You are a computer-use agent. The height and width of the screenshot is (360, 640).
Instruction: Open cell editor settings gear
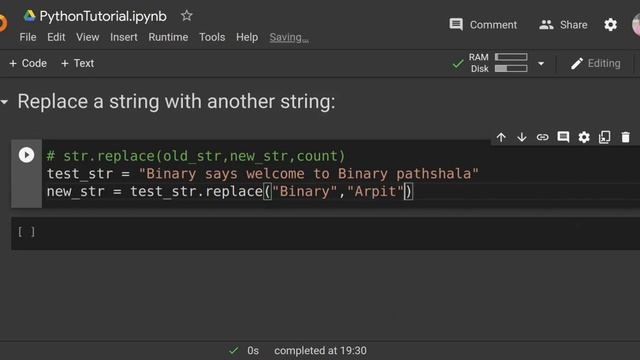pos(584,137)
